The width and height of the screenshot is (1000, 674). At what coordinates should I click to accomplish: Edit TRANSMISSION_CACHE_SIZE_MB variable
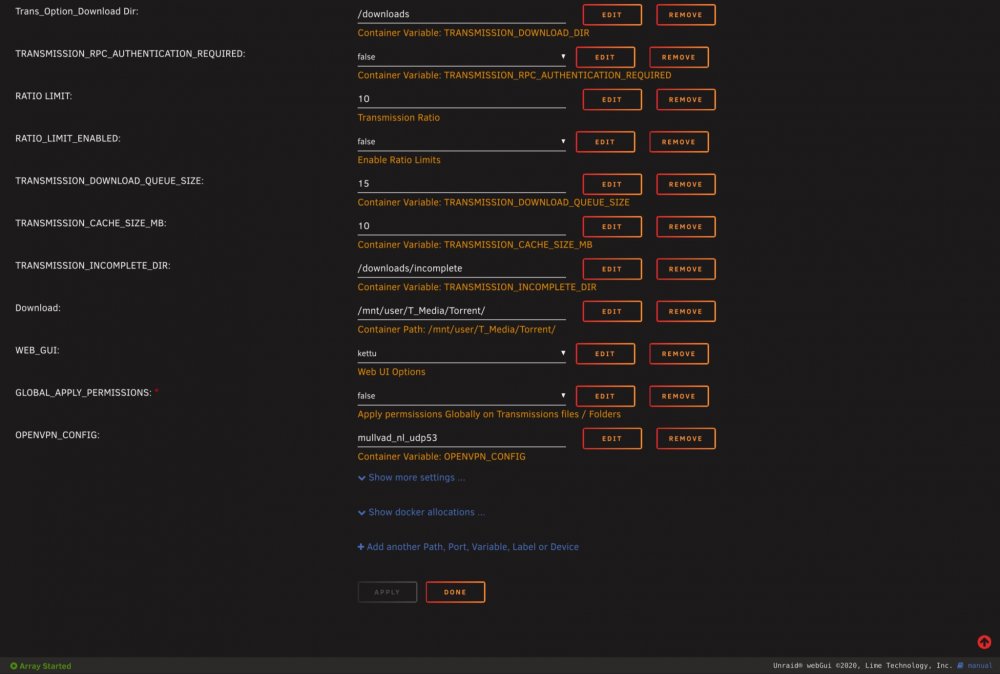click(x=612, y=226)
